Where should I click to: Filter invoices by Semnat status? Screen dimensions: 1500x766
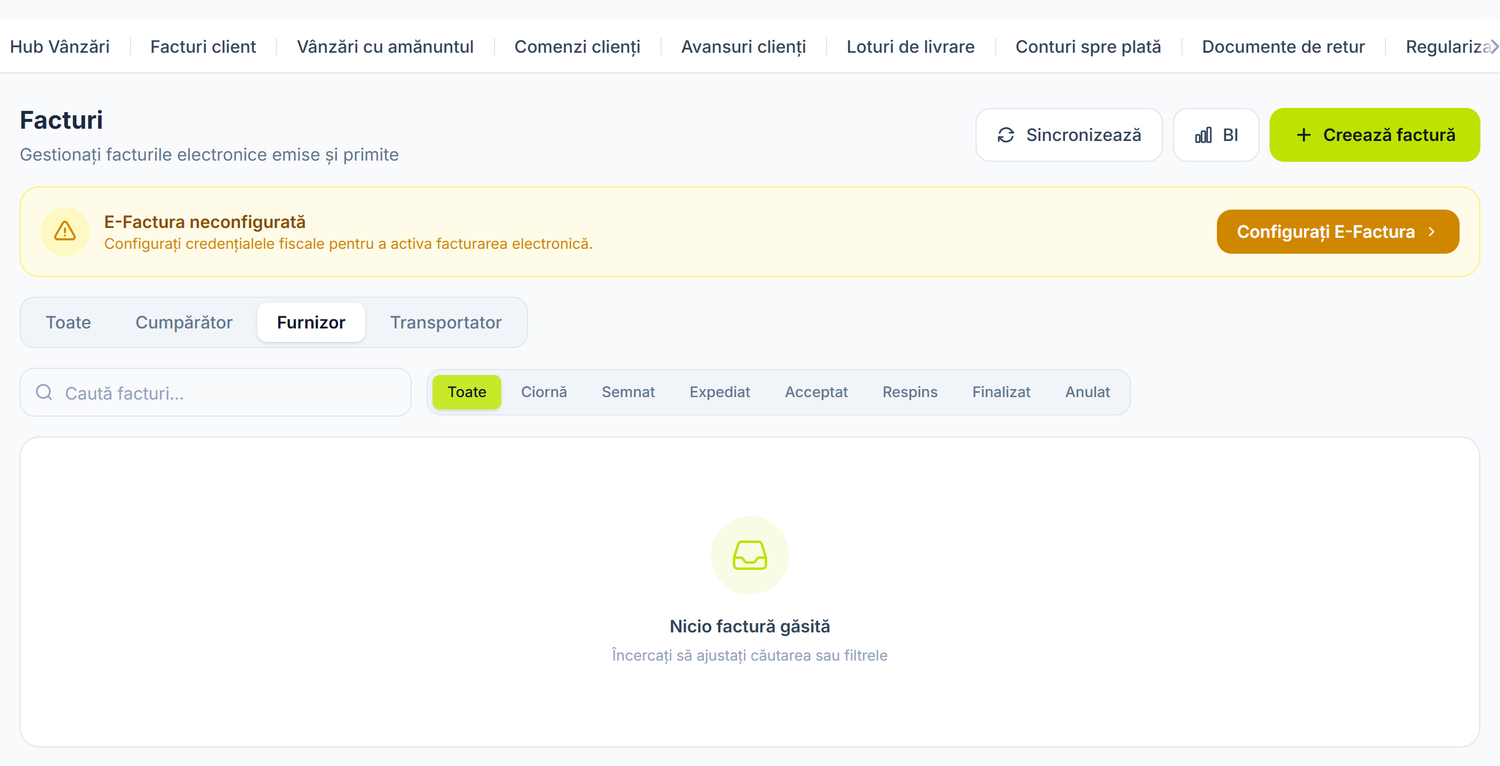click(x=628, y=392)
